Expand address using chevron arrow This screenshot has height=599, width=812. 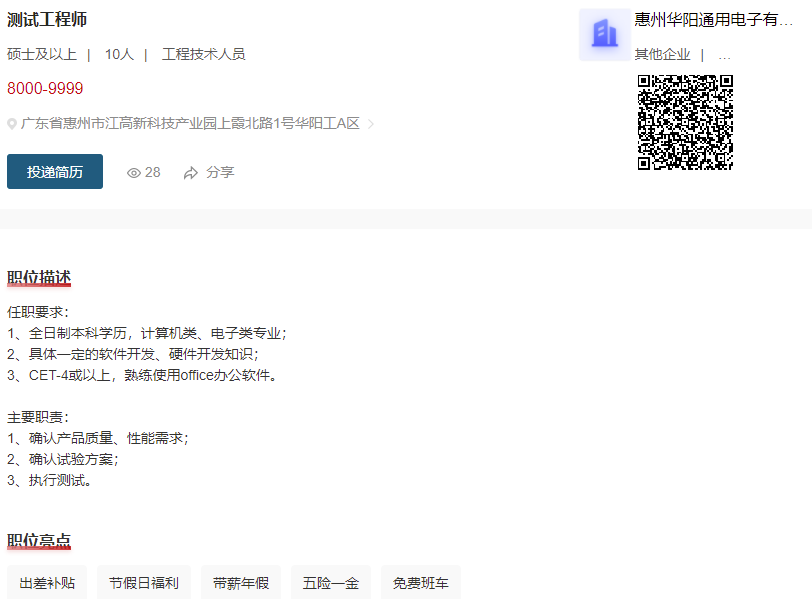pyautogui.click(x=371, y=124)
